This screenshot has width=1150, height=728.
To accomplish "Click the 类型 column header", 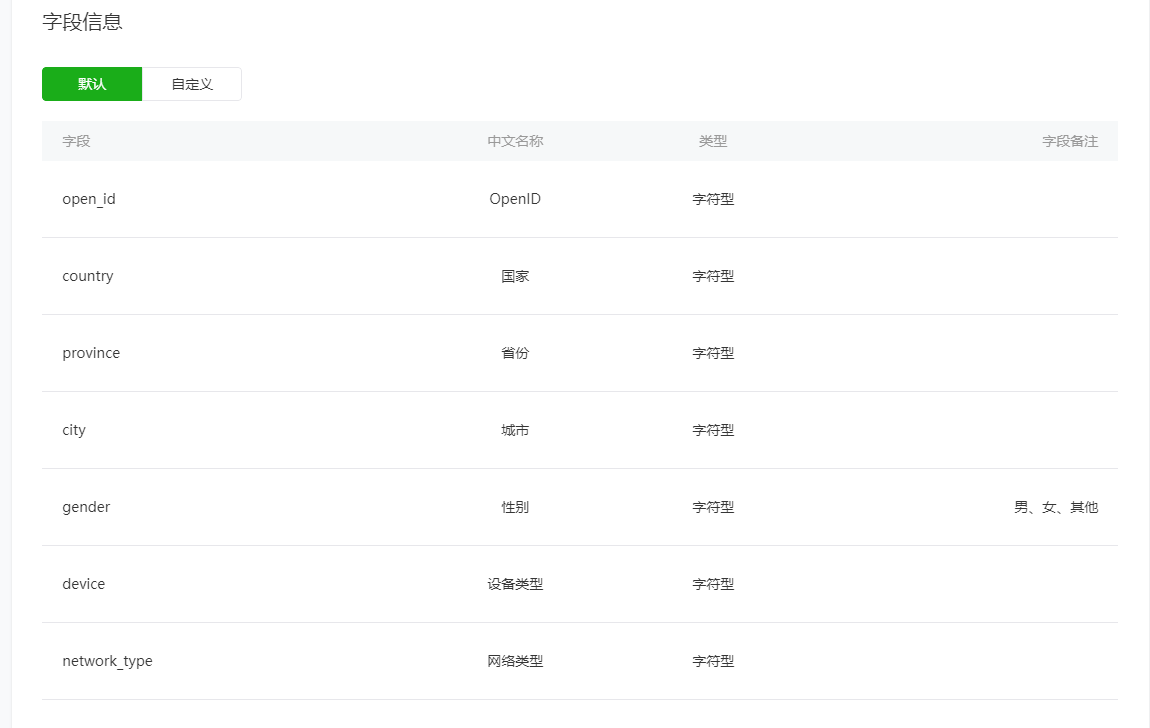I will [x=713, y=141].
